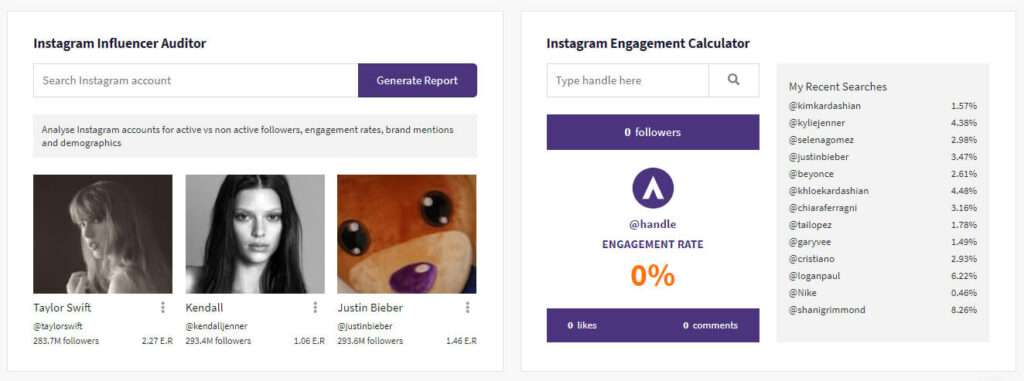Open the three-dot menu beside Justin Bieber
The height and width of the screenshot is (381, 1024).
pyautogui.click(x=467, y=307)
